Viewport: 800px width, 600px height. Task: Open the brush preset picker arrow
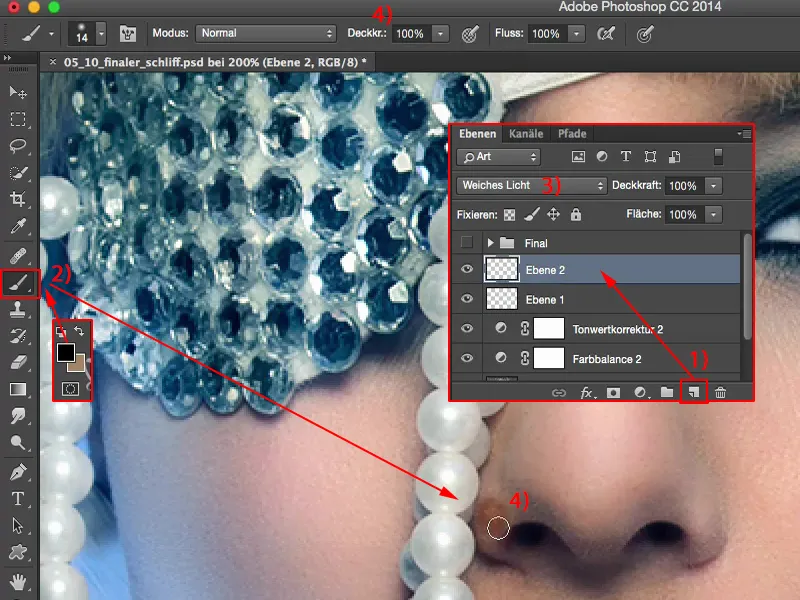[x=101, y=34]
